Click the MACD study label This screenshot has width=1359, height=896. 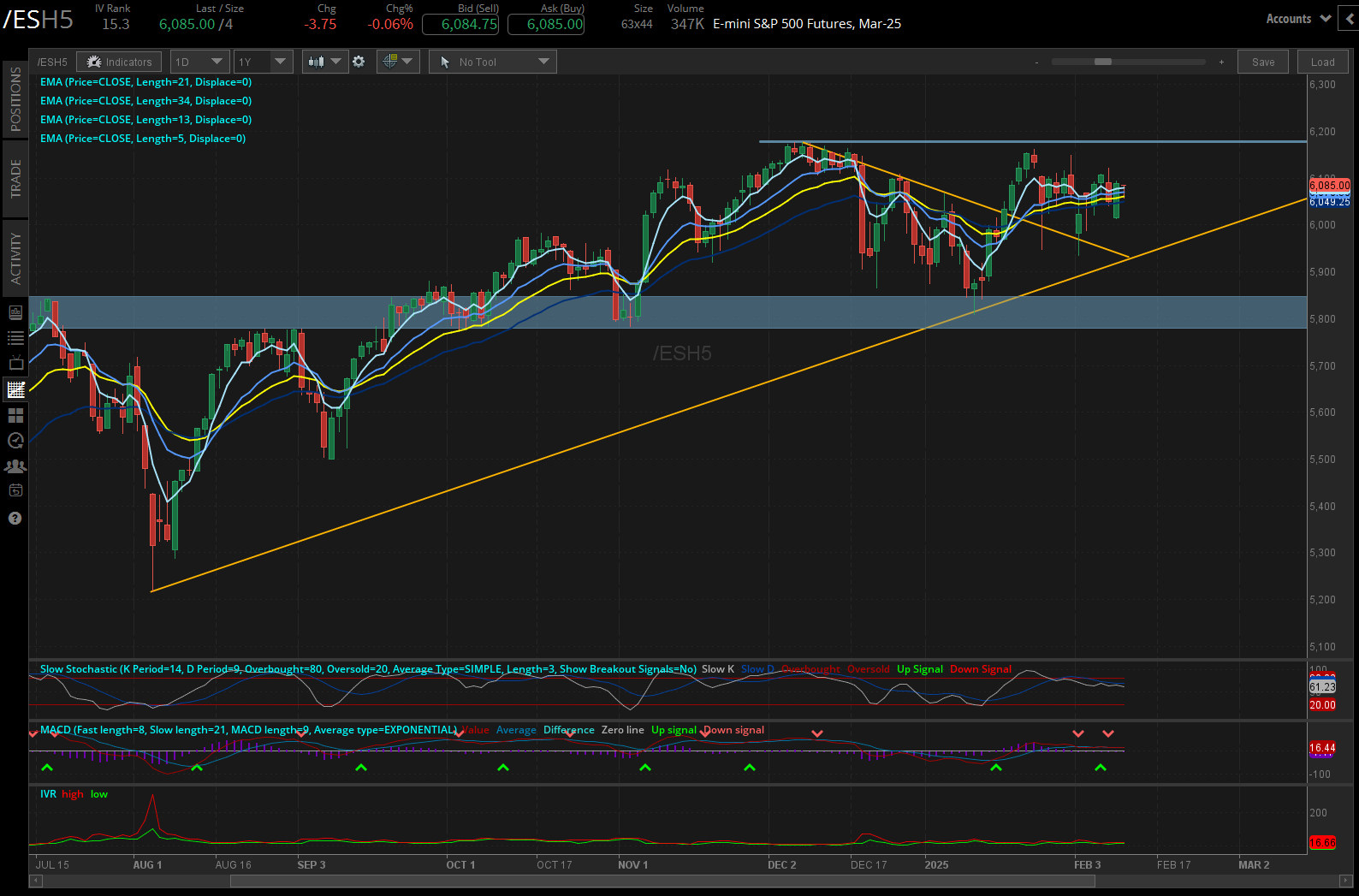point(249,730)
